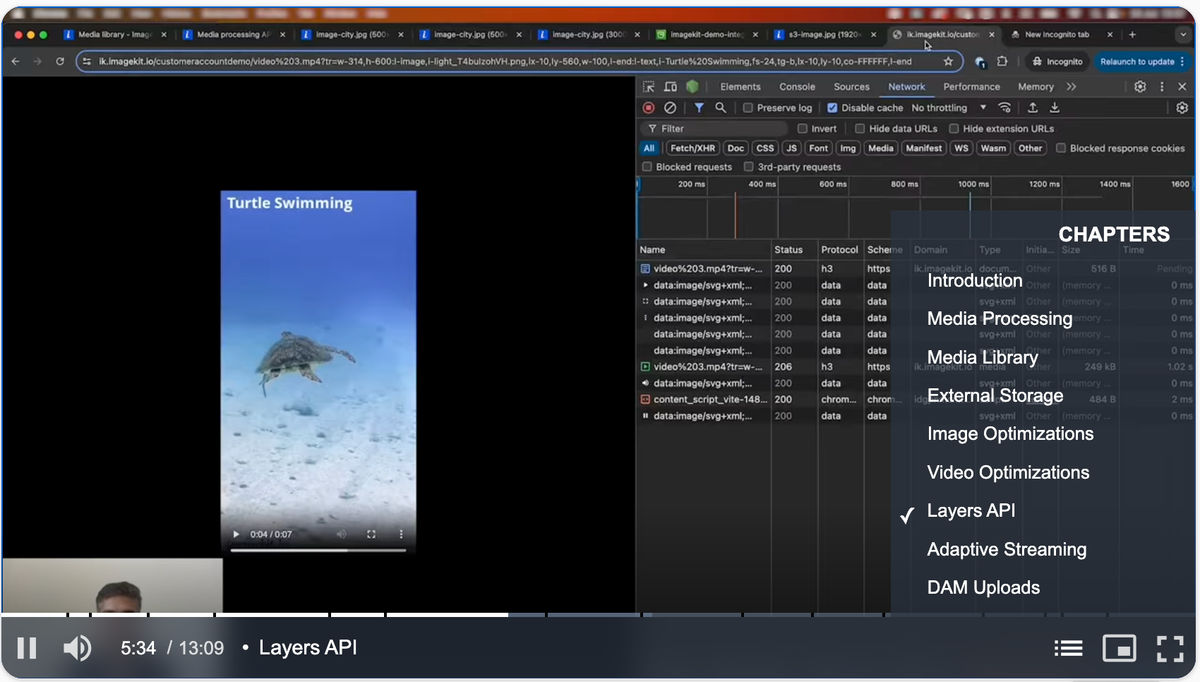Toggle the device toolbar icon
The height and width of the screenshot is (682, 1200).
pos(670,87)
